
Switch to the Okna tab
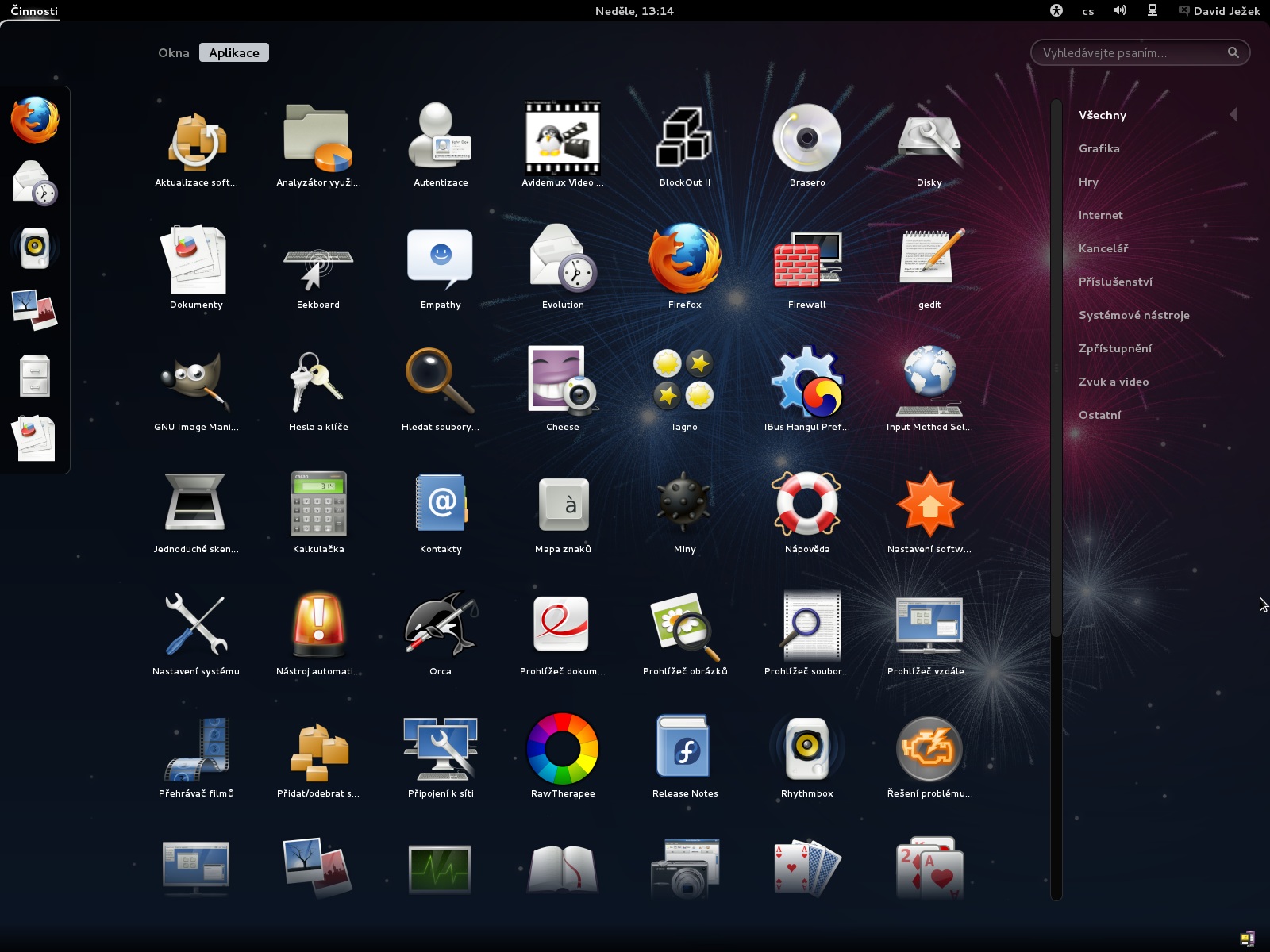click(174, 52)
